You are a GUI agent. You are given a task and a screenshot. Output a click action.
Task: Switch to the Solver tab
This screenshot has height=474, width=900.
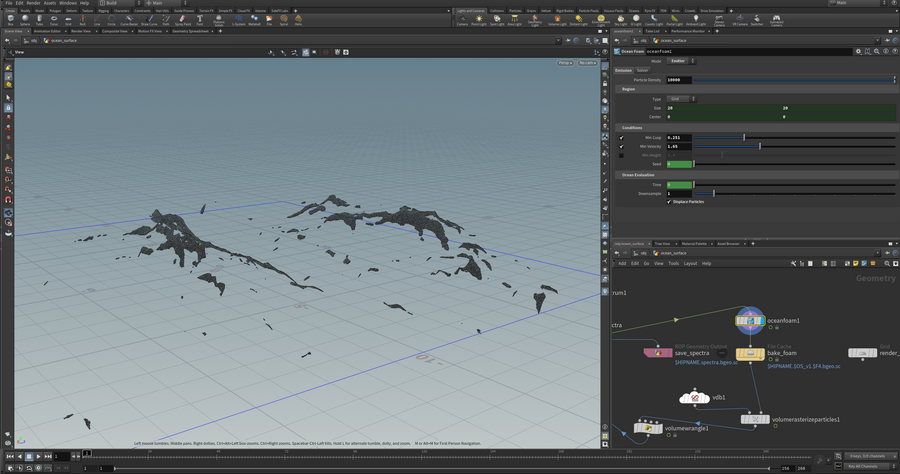click(643, 70)
